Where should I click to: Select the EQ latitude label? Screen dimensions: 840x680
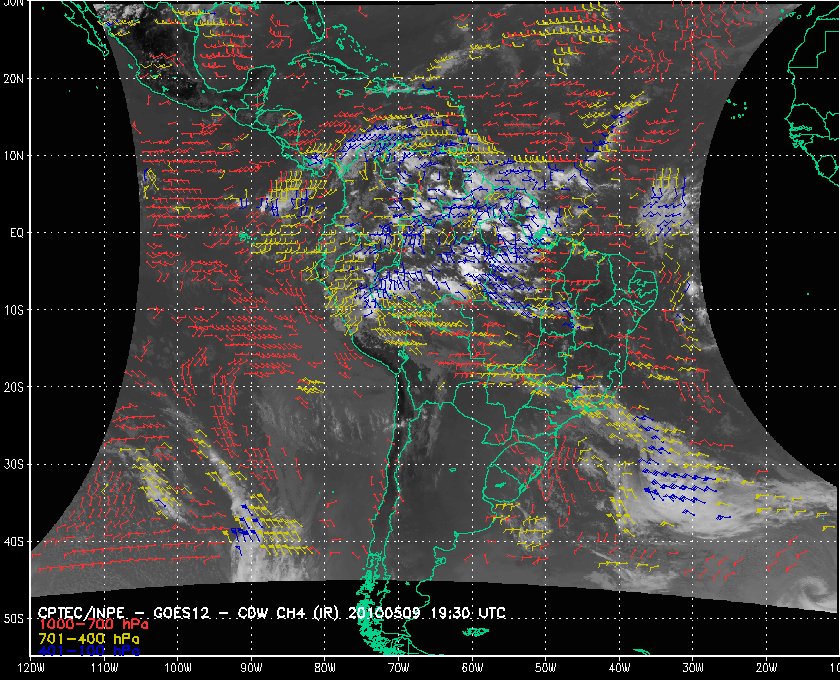(16, 232)
